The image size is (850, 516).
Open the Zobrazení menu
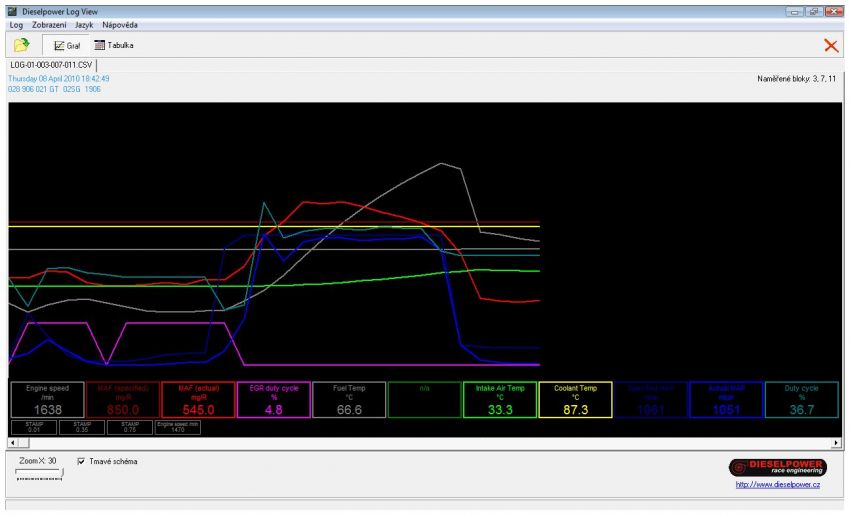click(x=49, y=24)
